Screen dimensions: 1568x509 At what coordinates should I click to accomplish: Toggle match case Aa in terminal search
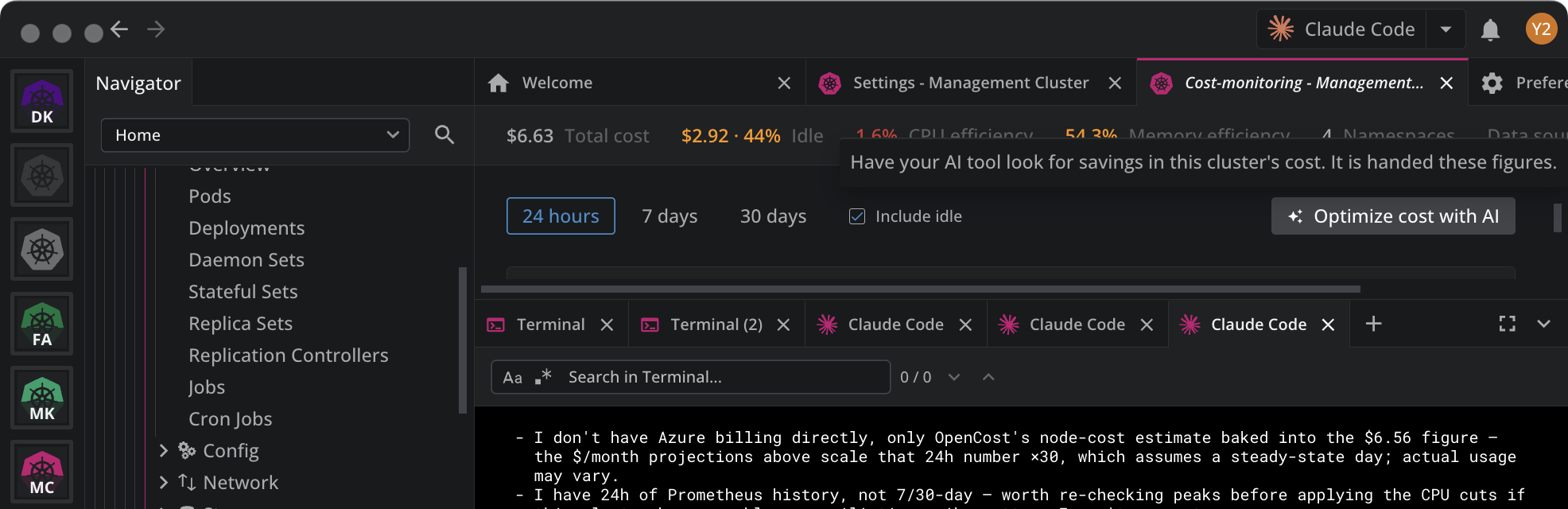pyautogui.click(x=513, y=378)
